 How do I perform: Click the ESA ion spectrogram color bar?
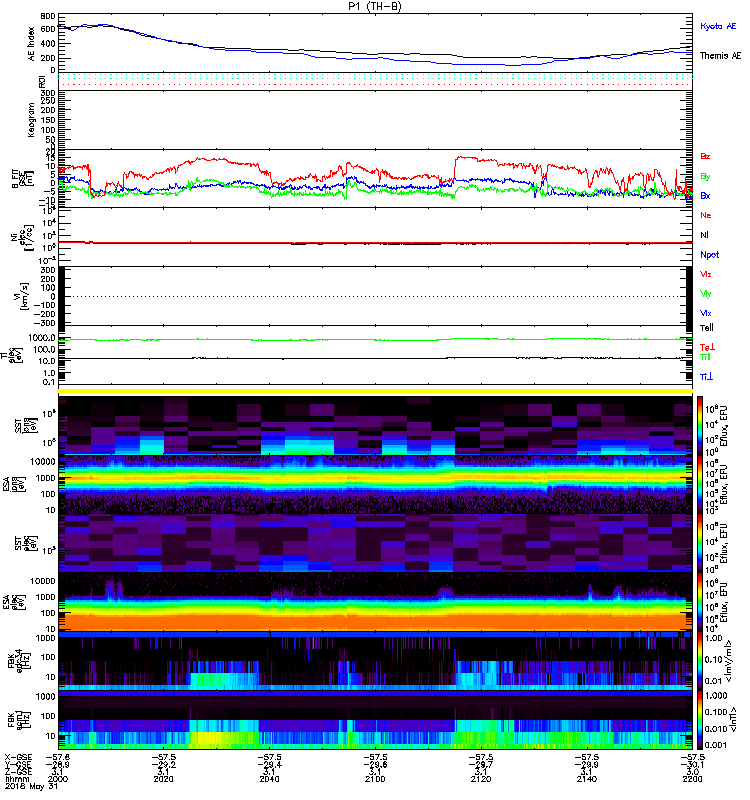coord(700,484)
